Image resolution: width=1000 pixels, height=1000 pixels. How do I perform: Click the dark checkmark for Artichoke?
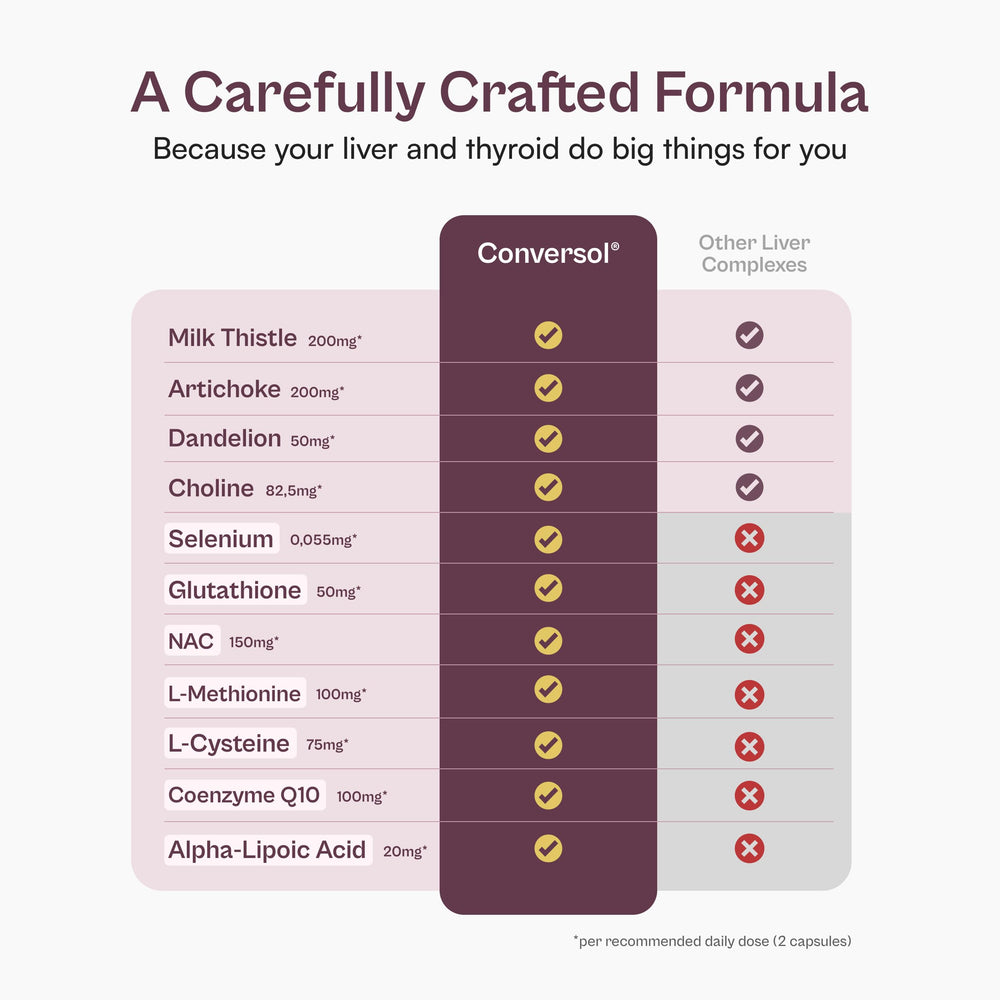click(749, 388)
